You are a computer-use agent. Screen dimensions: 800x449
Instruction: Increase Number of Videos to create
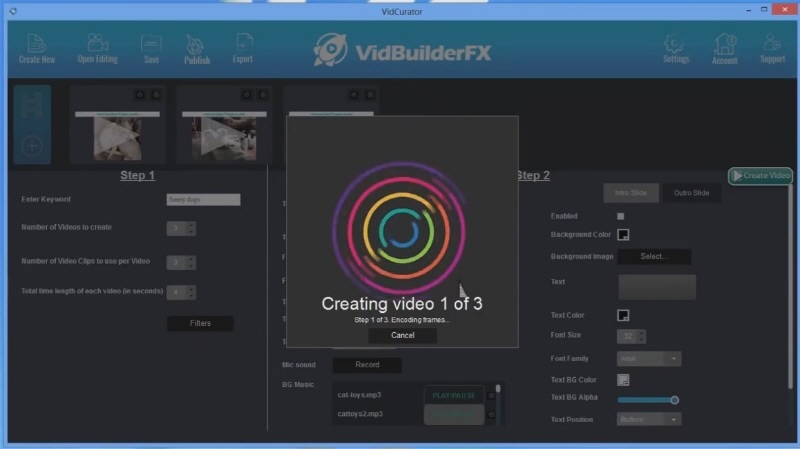click(191, 225)
